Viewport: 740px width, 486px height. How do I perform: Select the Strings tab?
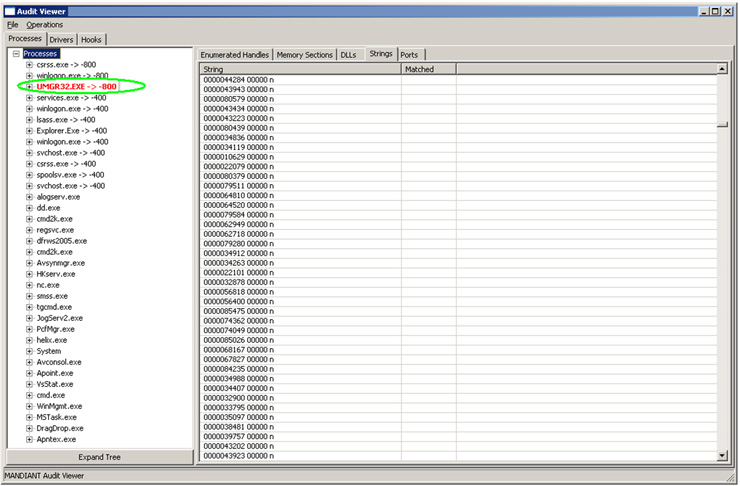pos(381,54)
